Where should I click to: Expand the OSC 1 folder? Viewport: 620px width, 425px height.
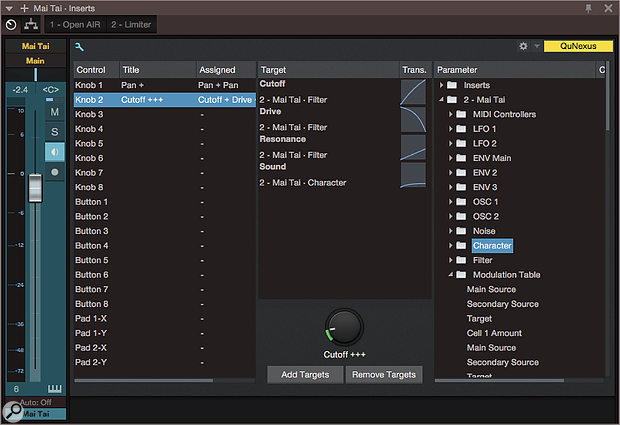tap(450, 202)
